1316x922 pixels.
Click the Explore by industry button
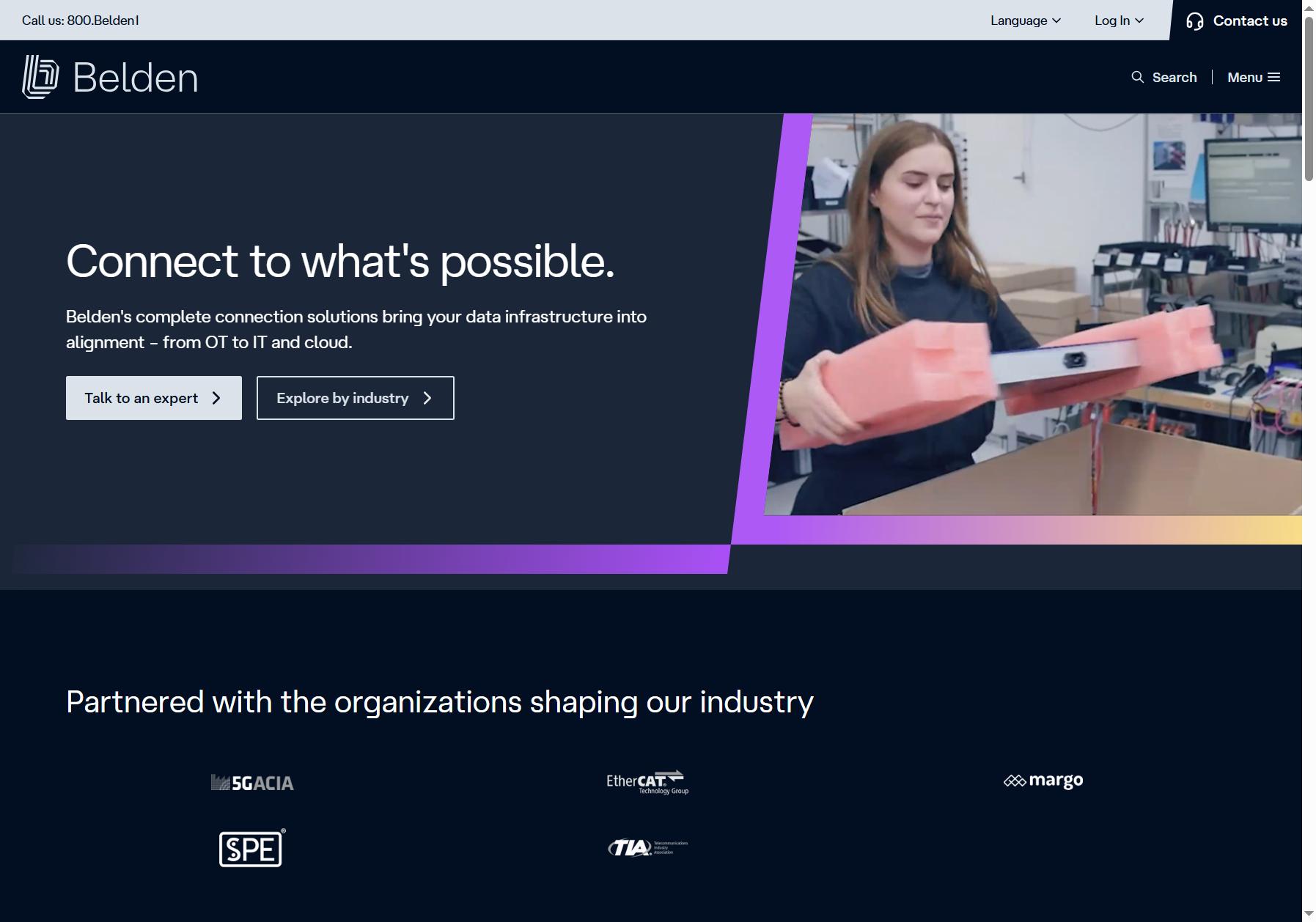coord(356,398)
